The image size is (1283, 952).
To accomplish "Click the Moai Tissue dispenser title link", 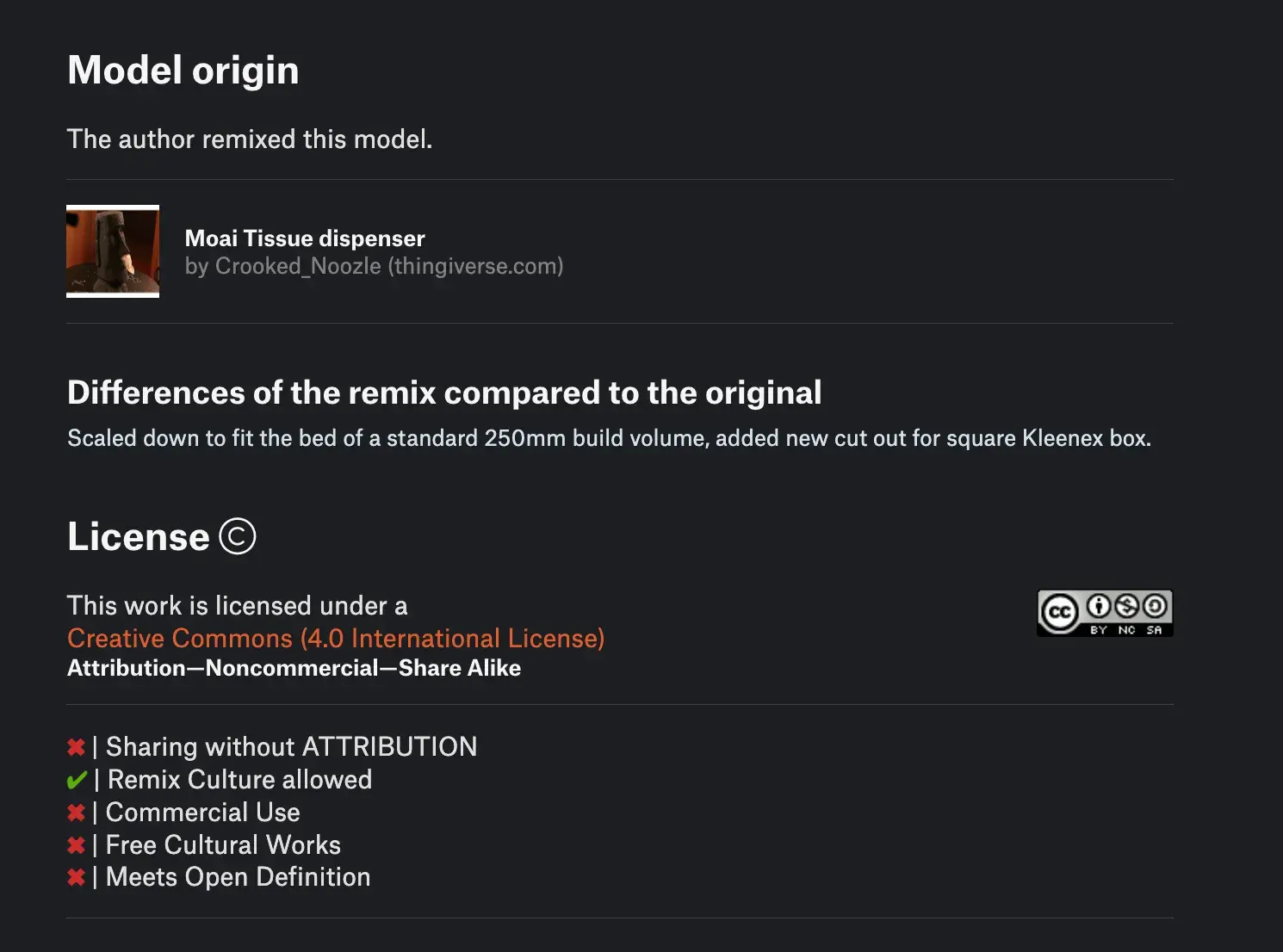I will click(305, 238).
